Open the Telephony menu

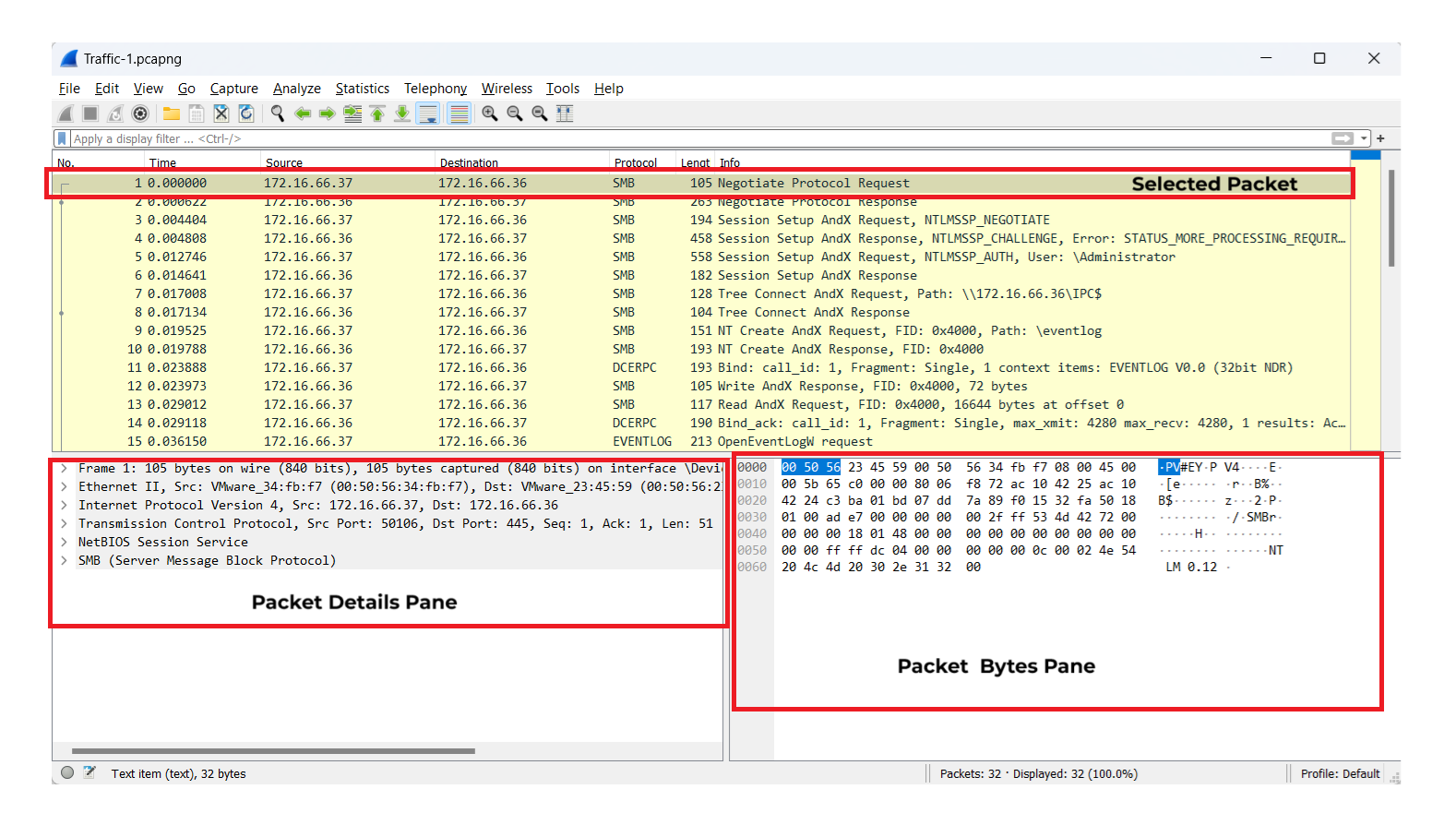[x=436, y=89]
